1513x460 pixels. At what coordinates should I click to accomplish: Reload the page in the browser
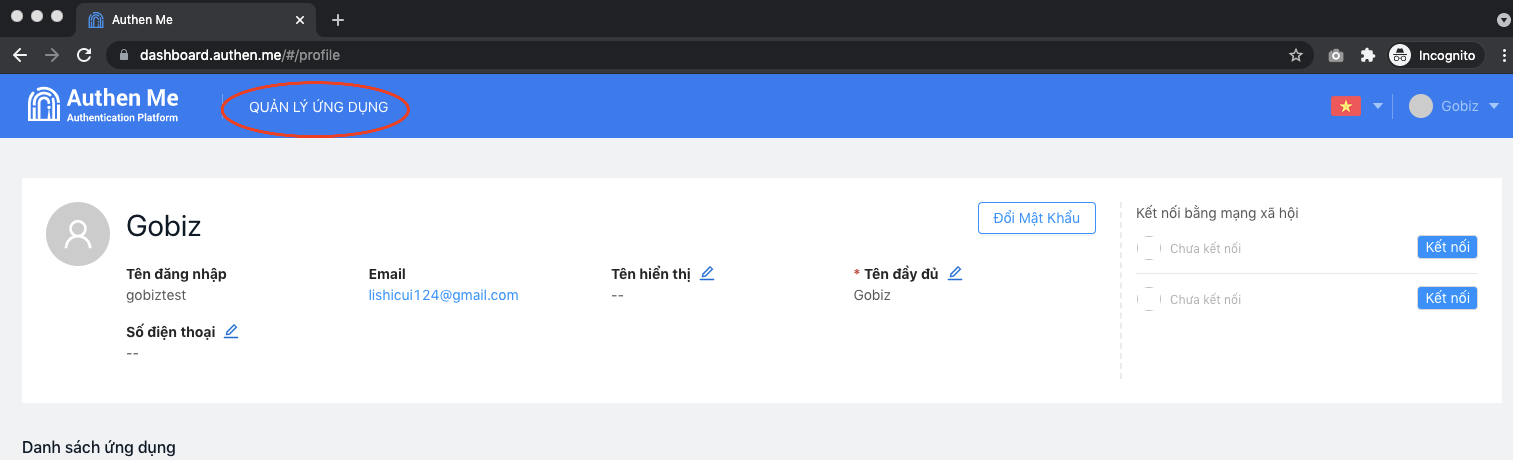(84, 56)
